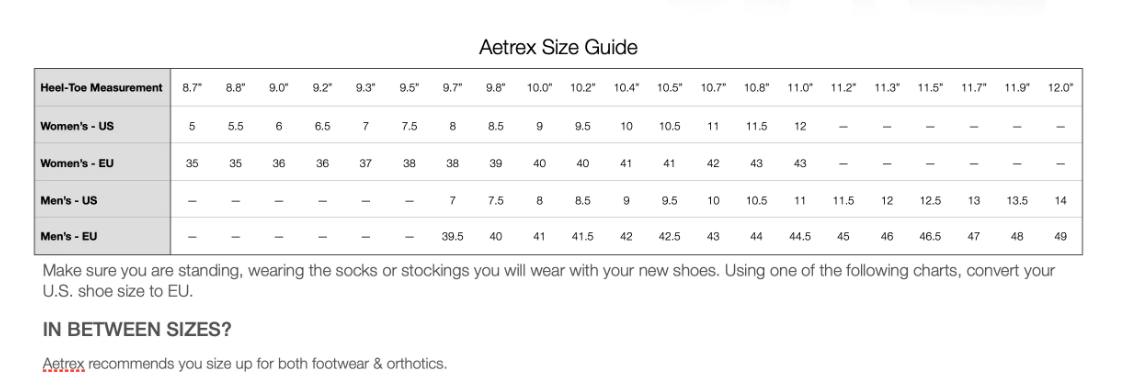Screen dimensions: 1122x387
Task: Select Women's US size 5 cell
Action: (x=192, y=127)
